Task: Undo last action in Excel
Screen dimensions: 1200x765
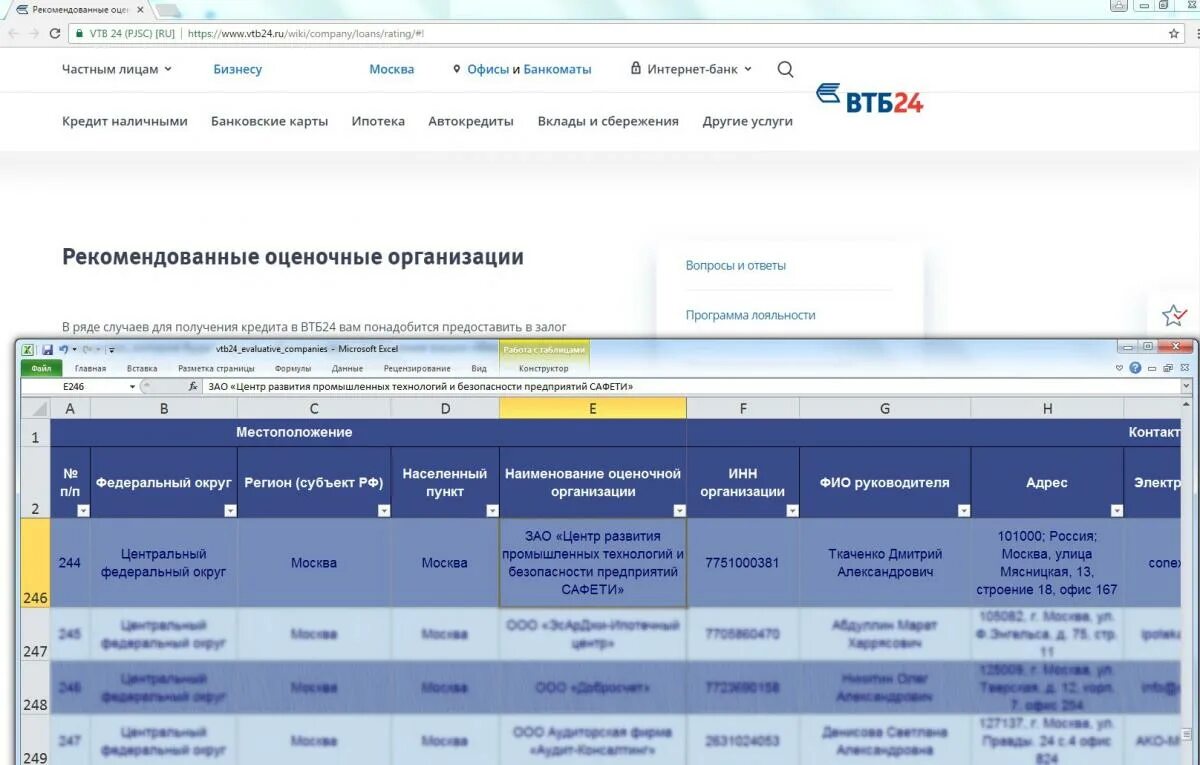Action: click(63, 350)
